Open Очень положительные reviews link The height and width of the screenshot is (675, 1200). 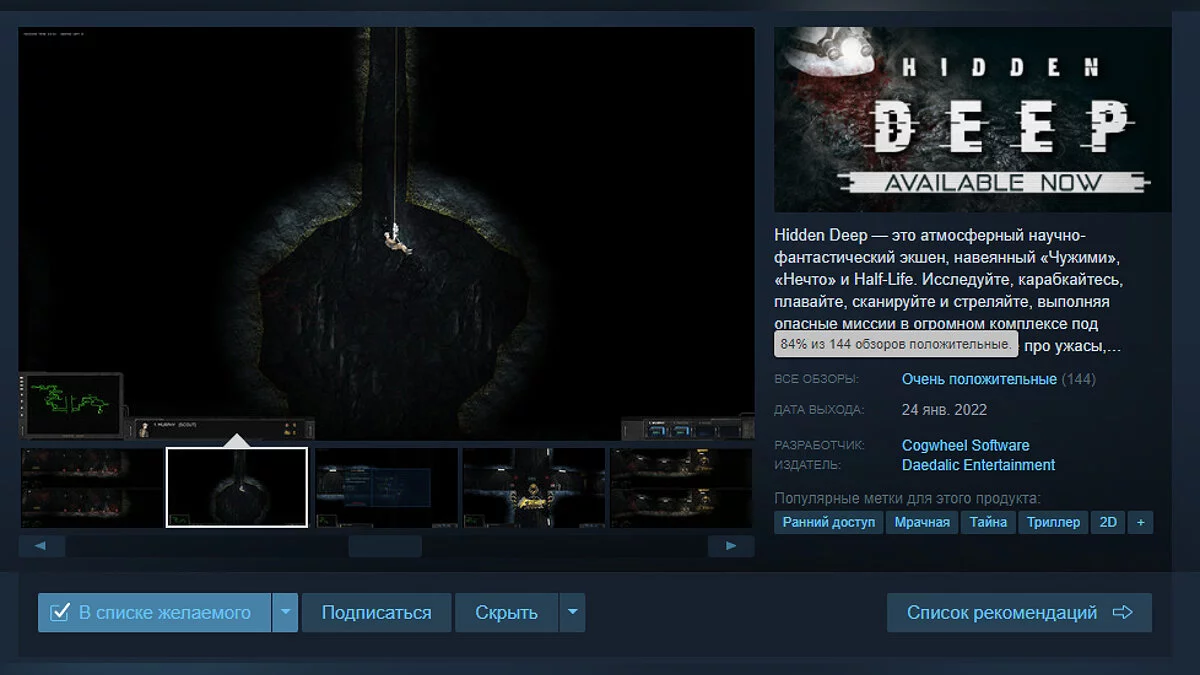pos(979,379)
